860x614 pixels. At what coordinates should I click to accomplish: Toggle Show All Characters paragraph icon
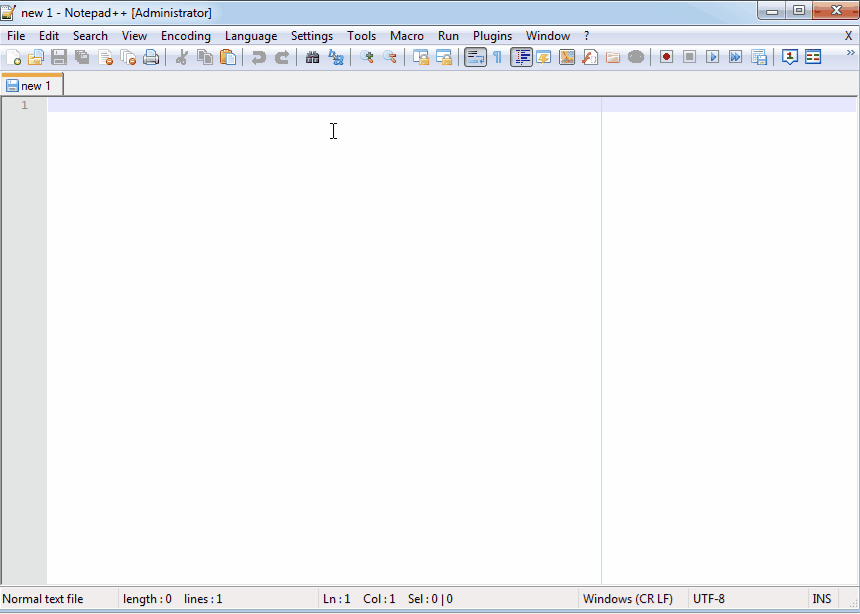click(x=497, y=57)
